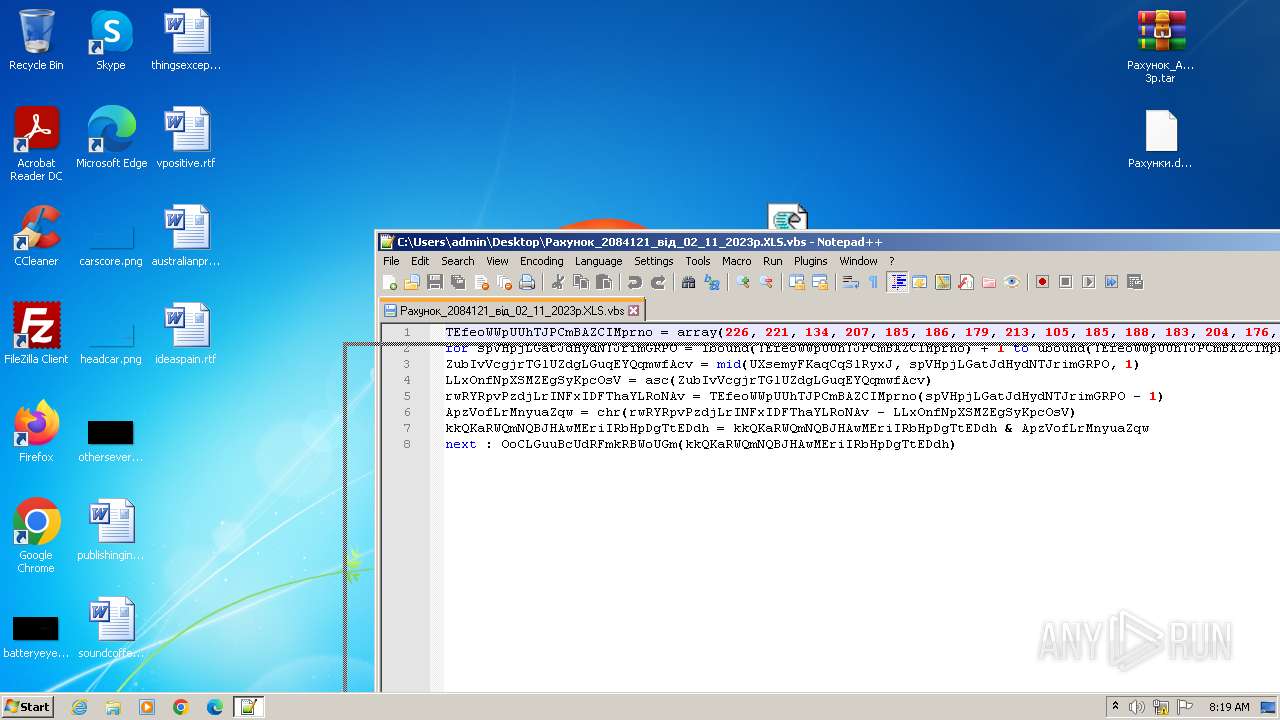Toggle indent guide display
Image resolution: width=1280 pixels, height=720 pixels.
(897, 282)
